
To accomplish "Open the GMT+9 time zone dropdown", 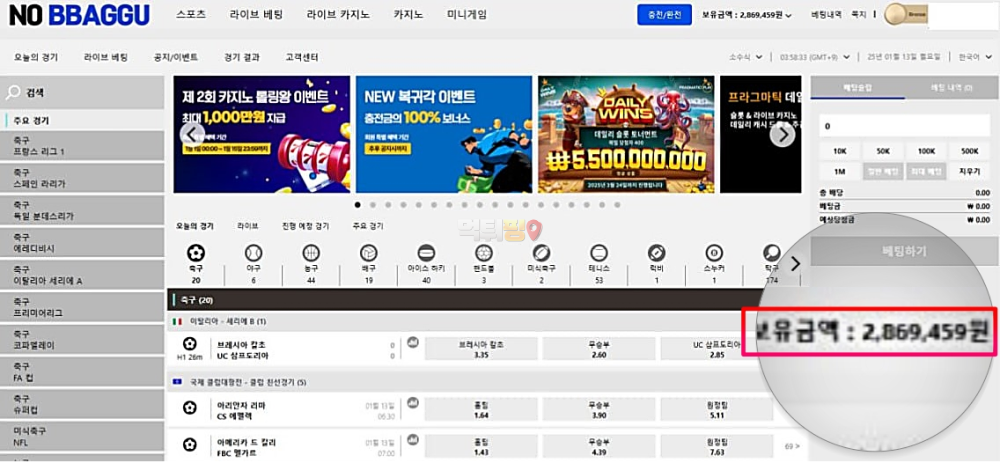I will pyautogui.click(x=815, y=57).
